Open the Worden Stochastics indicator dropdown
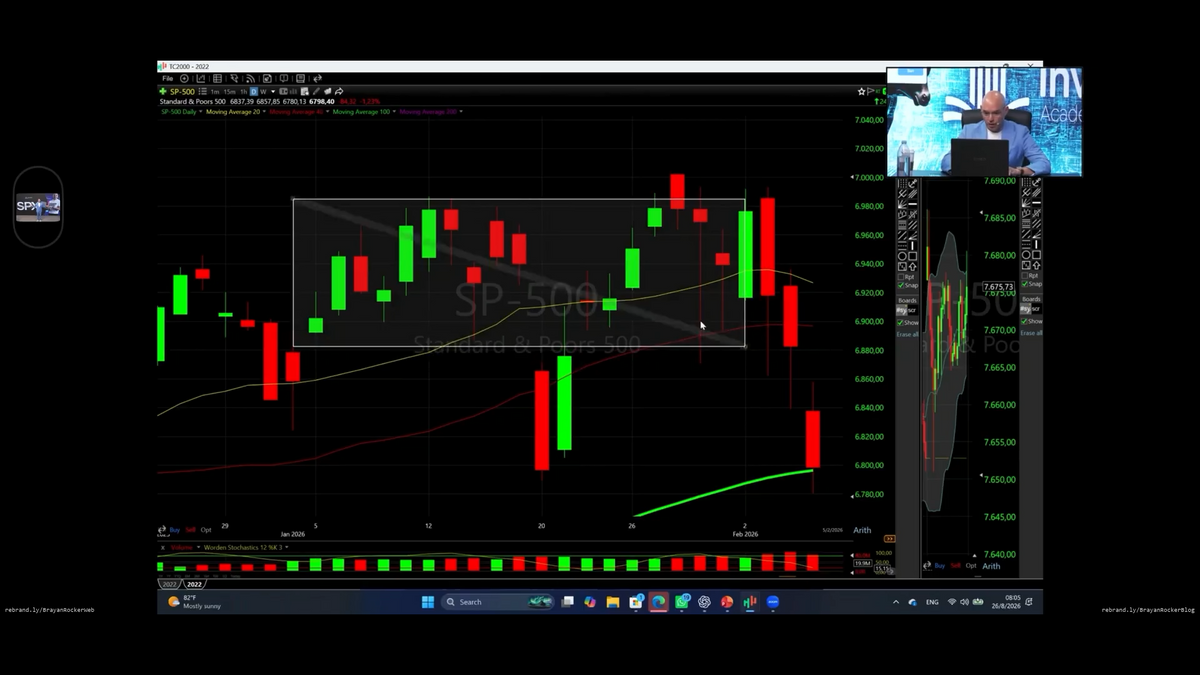The width and height of the screenshot is (1200, 675). tap(286, 547)
